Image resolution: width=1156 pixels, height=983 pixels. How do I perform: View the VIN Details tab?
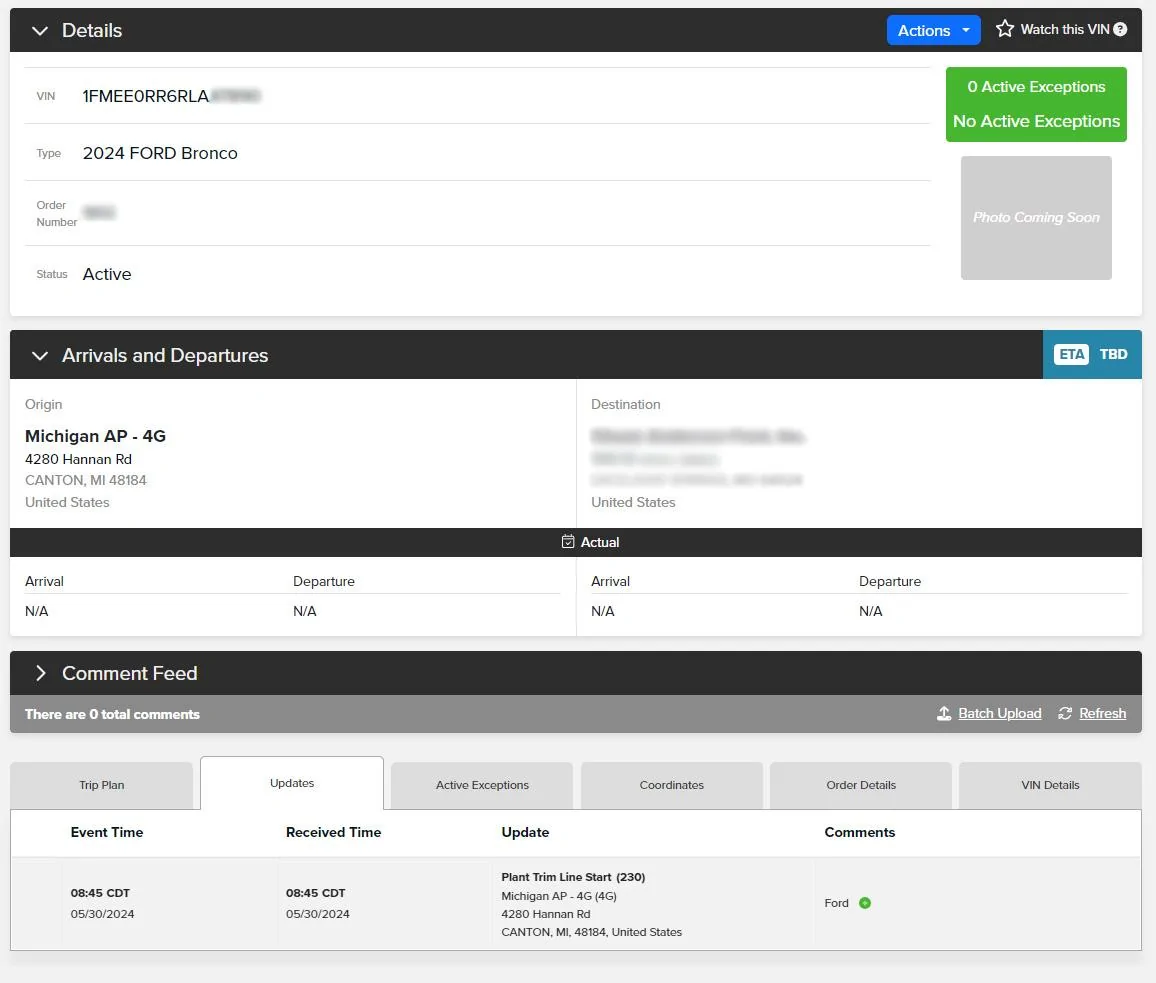pyautogui.click(x=1051, y=785)
